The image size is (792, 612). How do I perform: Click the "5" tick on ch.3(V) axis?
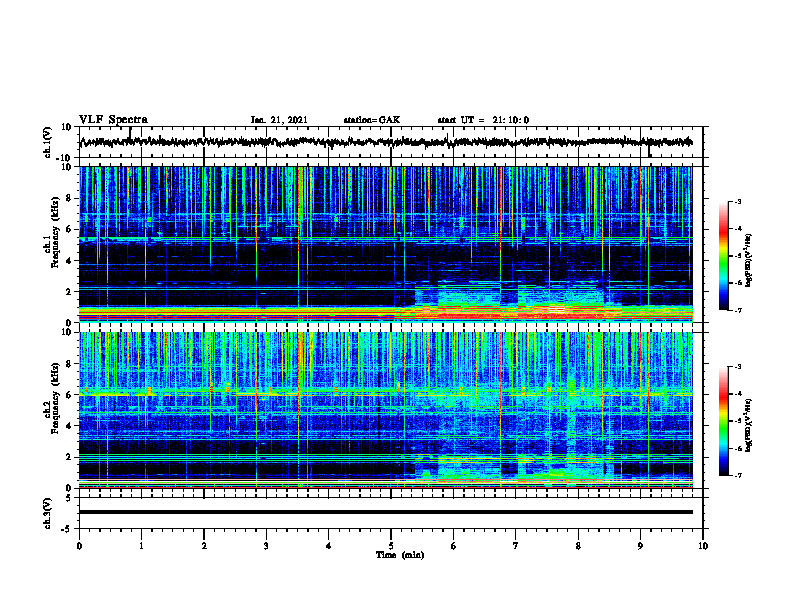point(69,498)
